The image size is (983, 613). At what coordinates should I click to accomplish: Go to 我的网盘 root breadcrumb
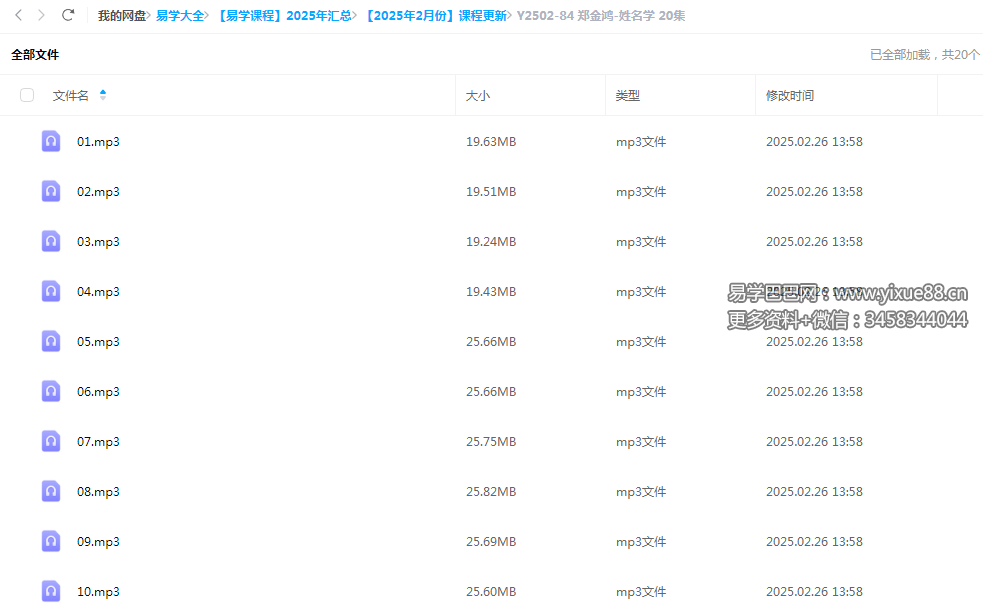tap(121, 16)
